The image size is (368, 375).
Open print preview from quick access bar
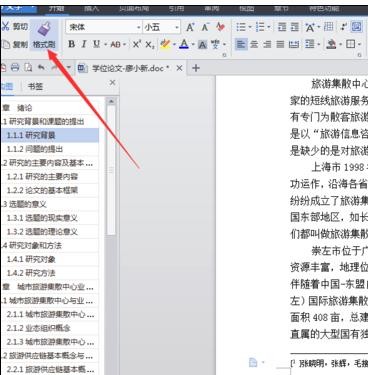click(x=28, y=68)
